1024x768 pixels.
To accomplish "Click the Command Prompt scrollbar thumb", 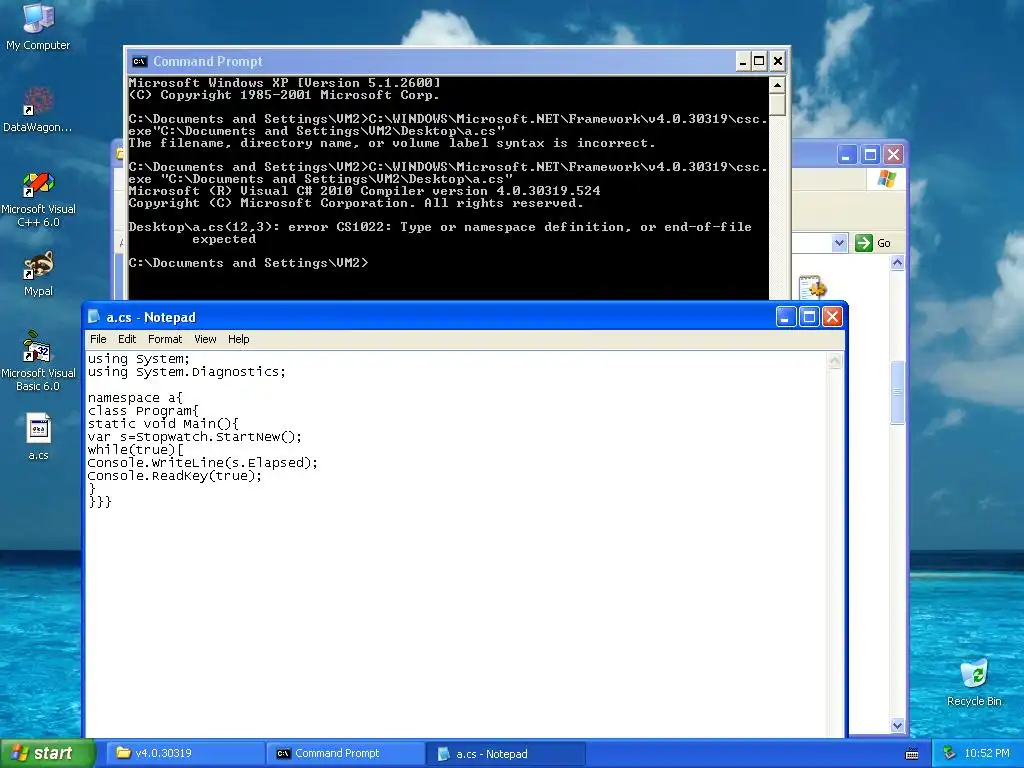I will tap(777, 104).
